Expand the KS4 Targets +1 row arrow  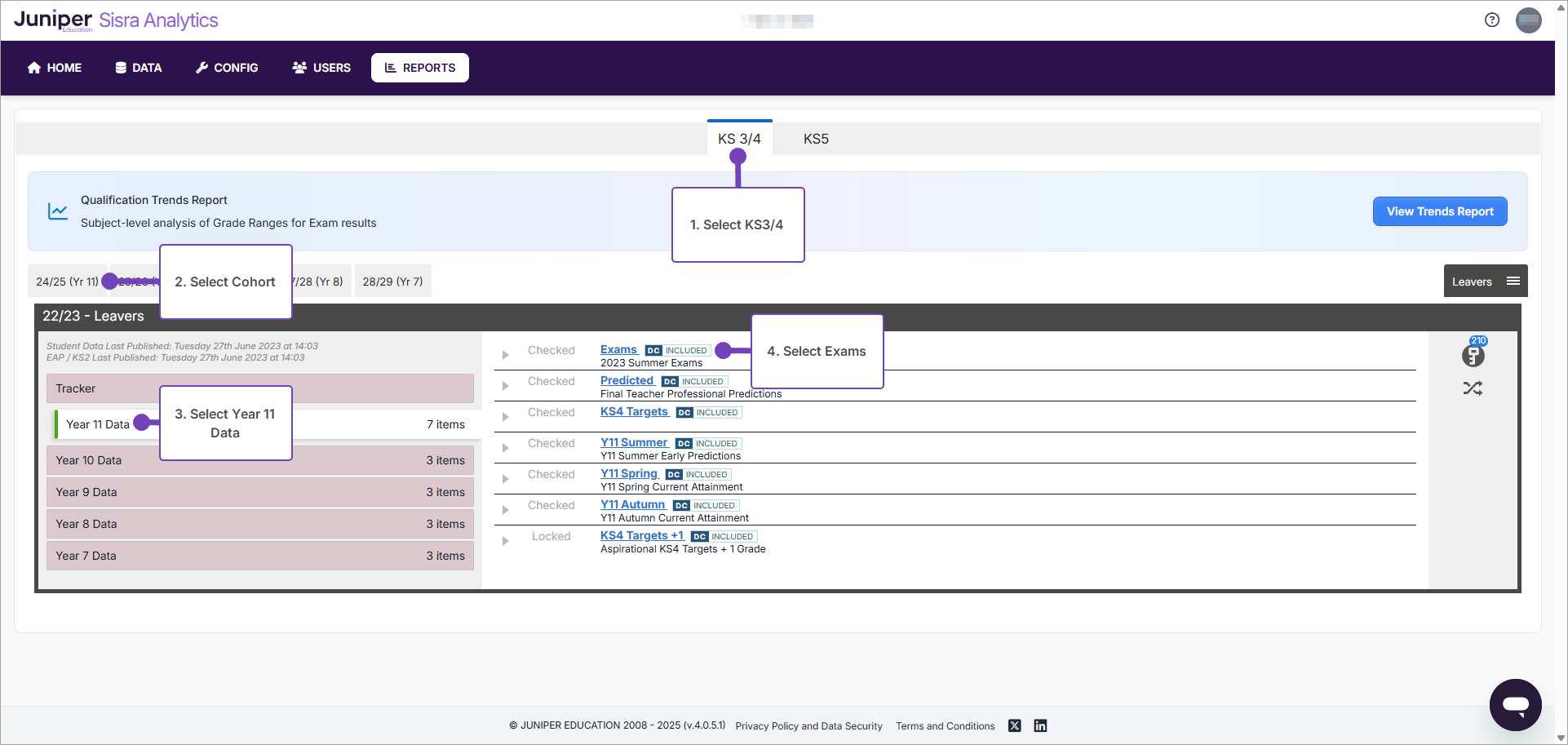[x=506, y=541]
